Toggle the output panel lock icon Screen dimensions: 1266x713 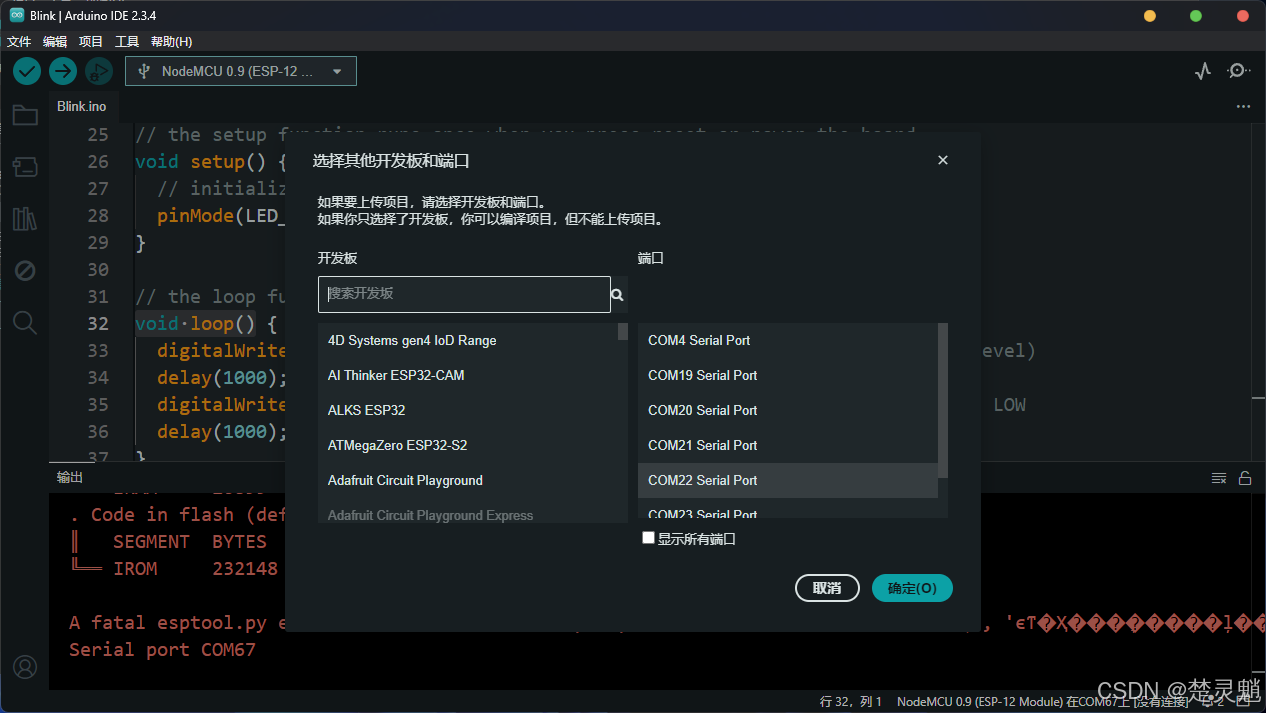click(1245, 478)
